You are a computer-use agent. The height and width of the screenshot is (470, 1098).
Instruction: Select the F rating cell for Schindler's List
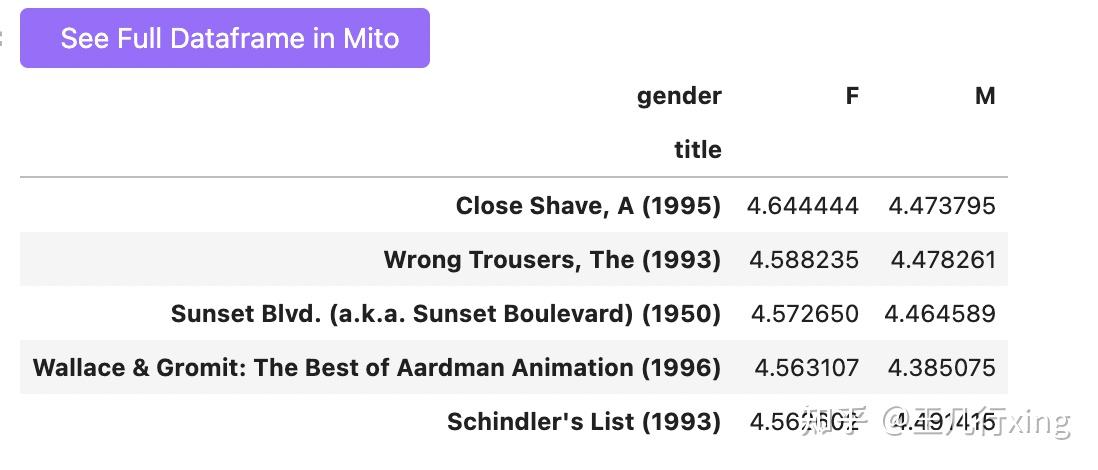(x=803, y=422)
